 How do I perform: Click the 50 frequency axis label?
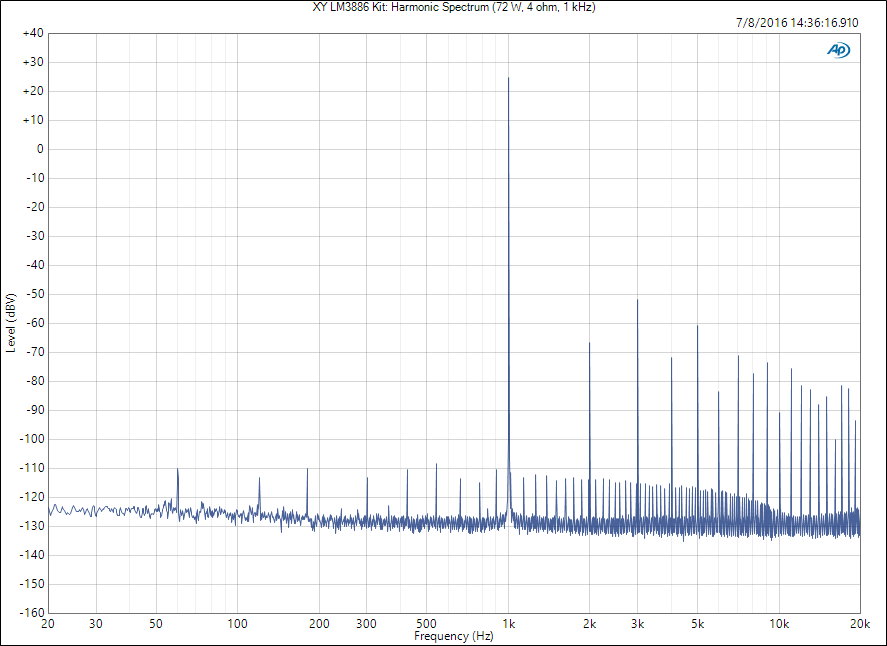156,624
